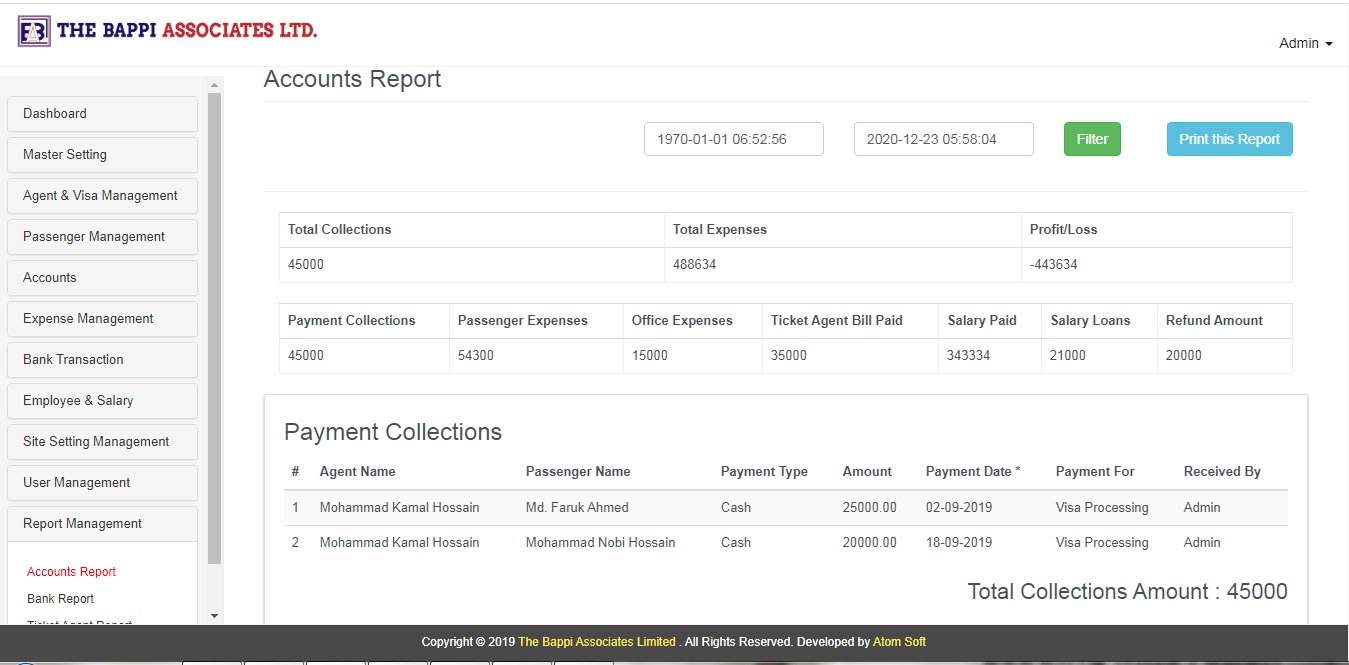Navigate to Passenger Management
1349x665 pixels.
coord(93,236)
